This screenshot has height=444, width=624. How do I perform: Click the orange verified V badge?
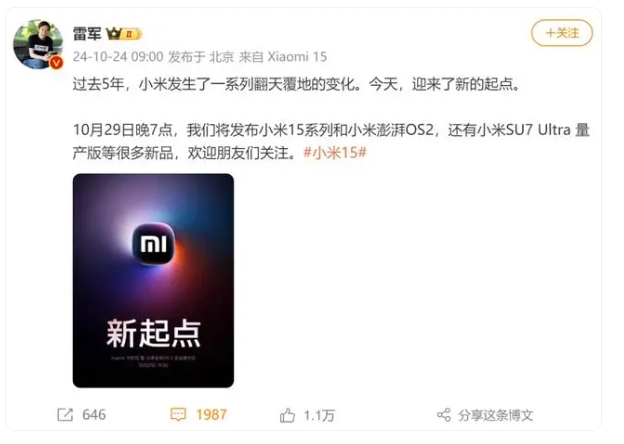[x=56, y=62]
